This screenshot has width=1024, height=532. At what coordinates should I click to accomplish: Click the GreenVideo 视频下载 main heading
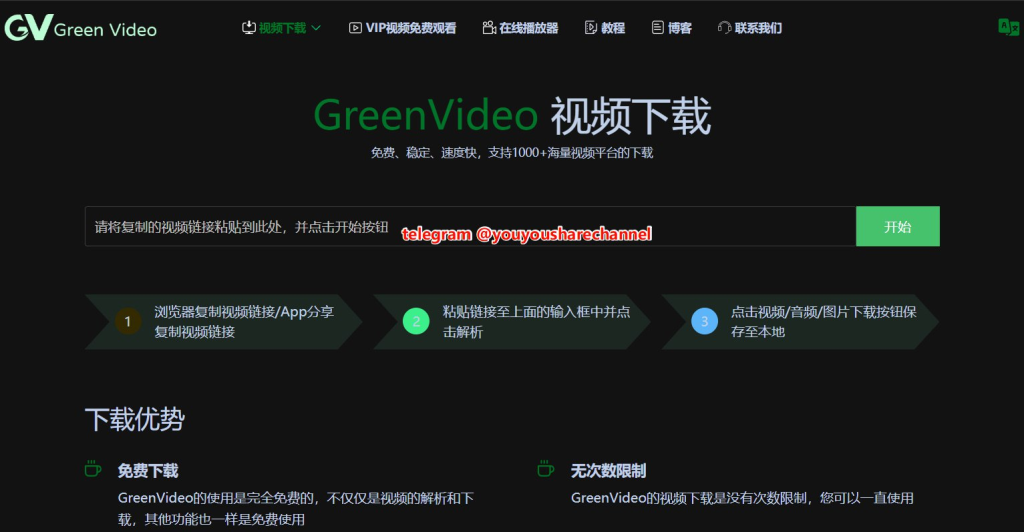coord(512,116)
